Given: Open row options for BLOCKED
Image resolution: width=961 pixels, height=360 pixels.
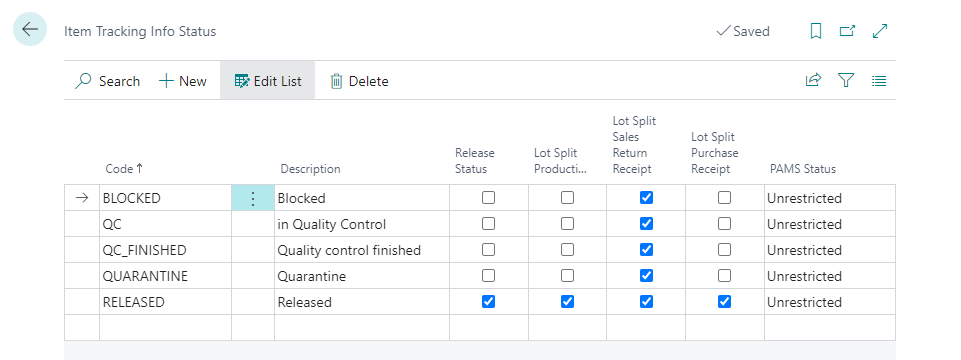Looking at the screenshot, I should click(253, 198).
